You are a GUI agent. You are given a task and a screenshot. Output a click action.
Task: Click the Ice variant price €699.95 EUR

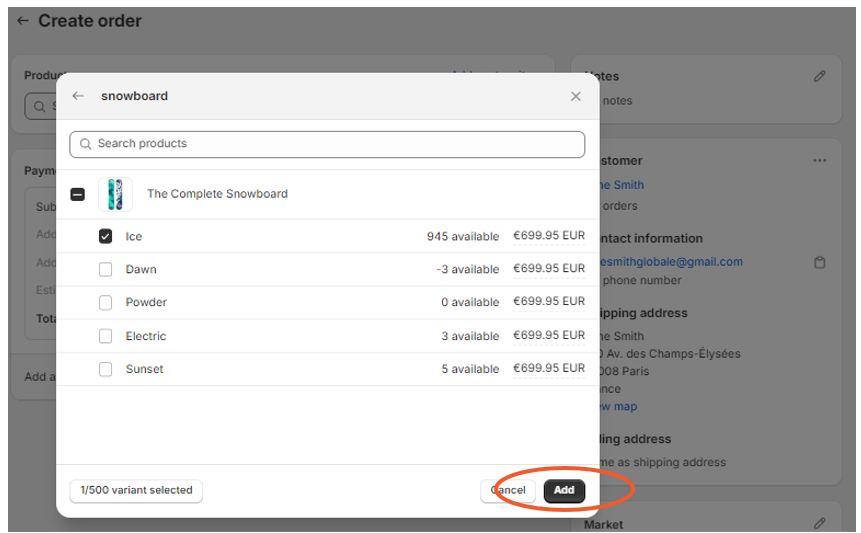(548, 237)
